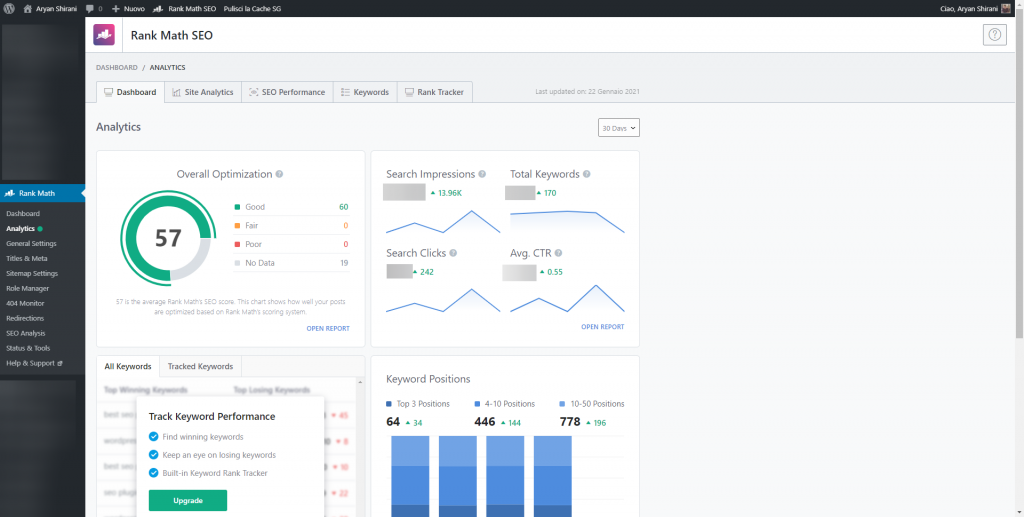Viewport: 1024px width, 517px height.
Task: Click help icon beside Avg. CTR
Action: [x=559, y=254]
